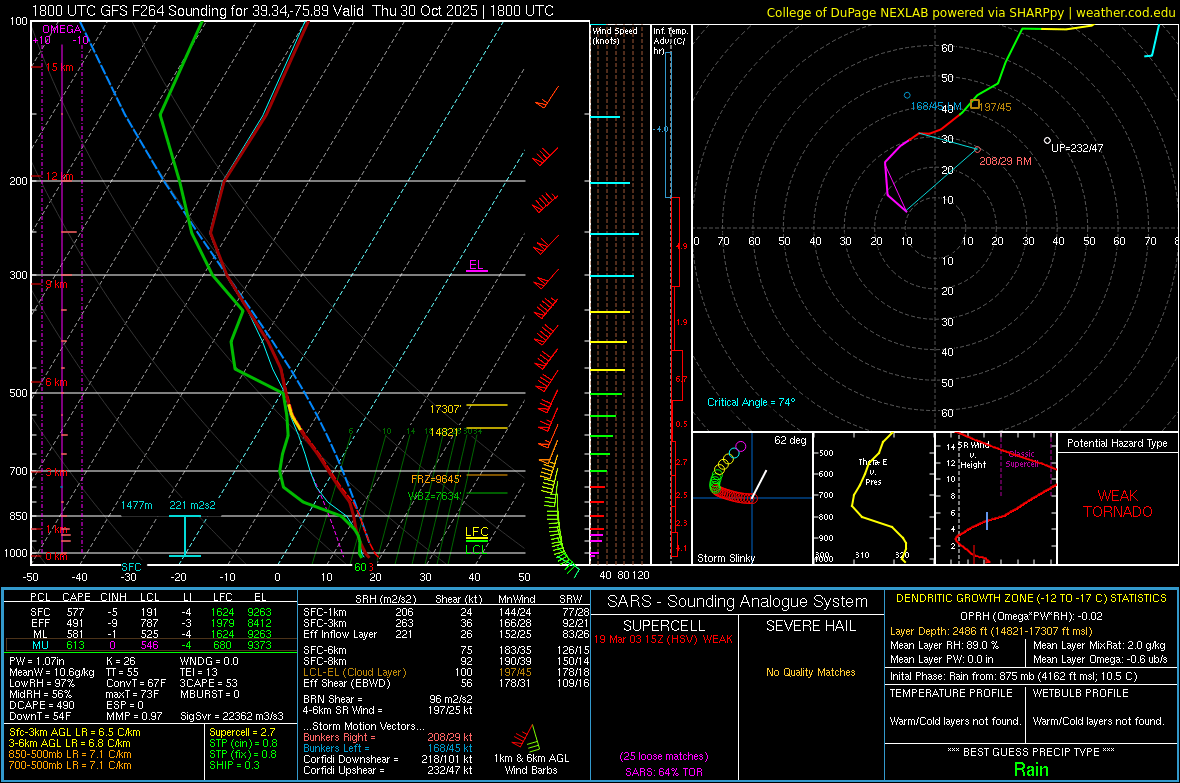The height and width of the screenshot is (783, 1180).
Task: Click the Corfidi Upshear vector entry
Action: point(388,770)
